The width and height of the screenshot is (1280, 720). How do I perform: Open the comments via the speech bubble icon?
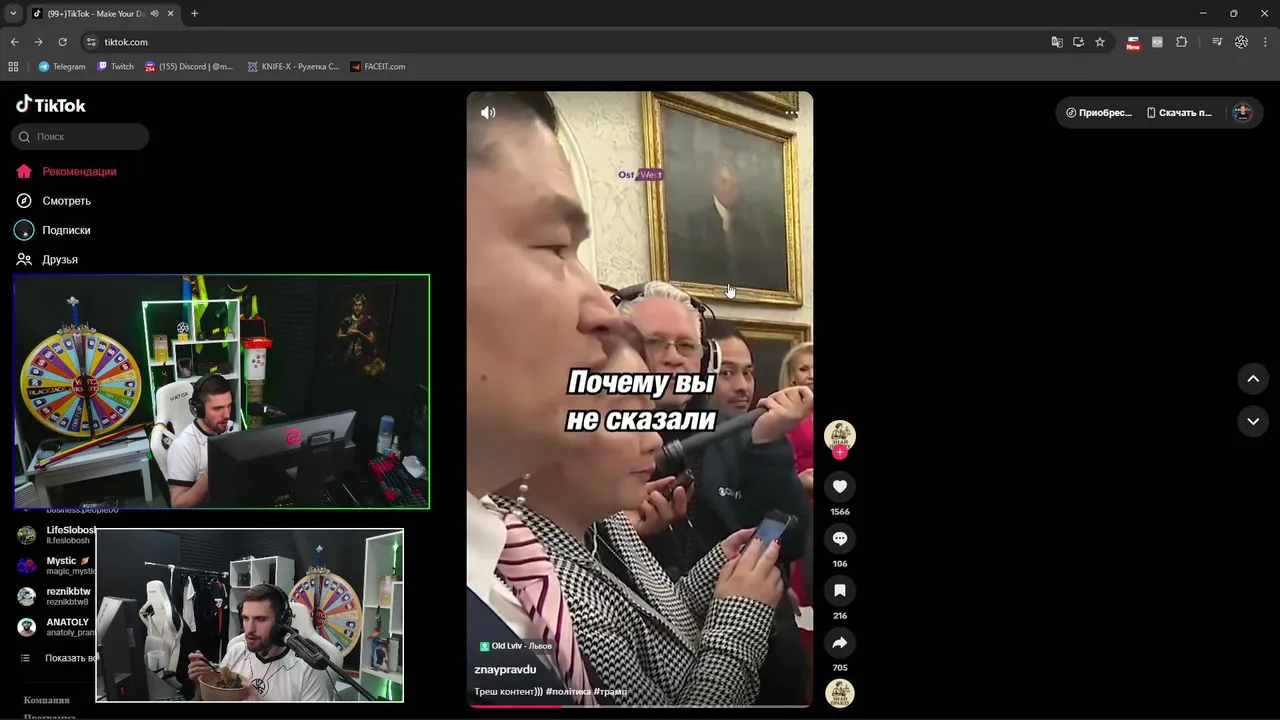pyautogui.click(x=840, y=539)
